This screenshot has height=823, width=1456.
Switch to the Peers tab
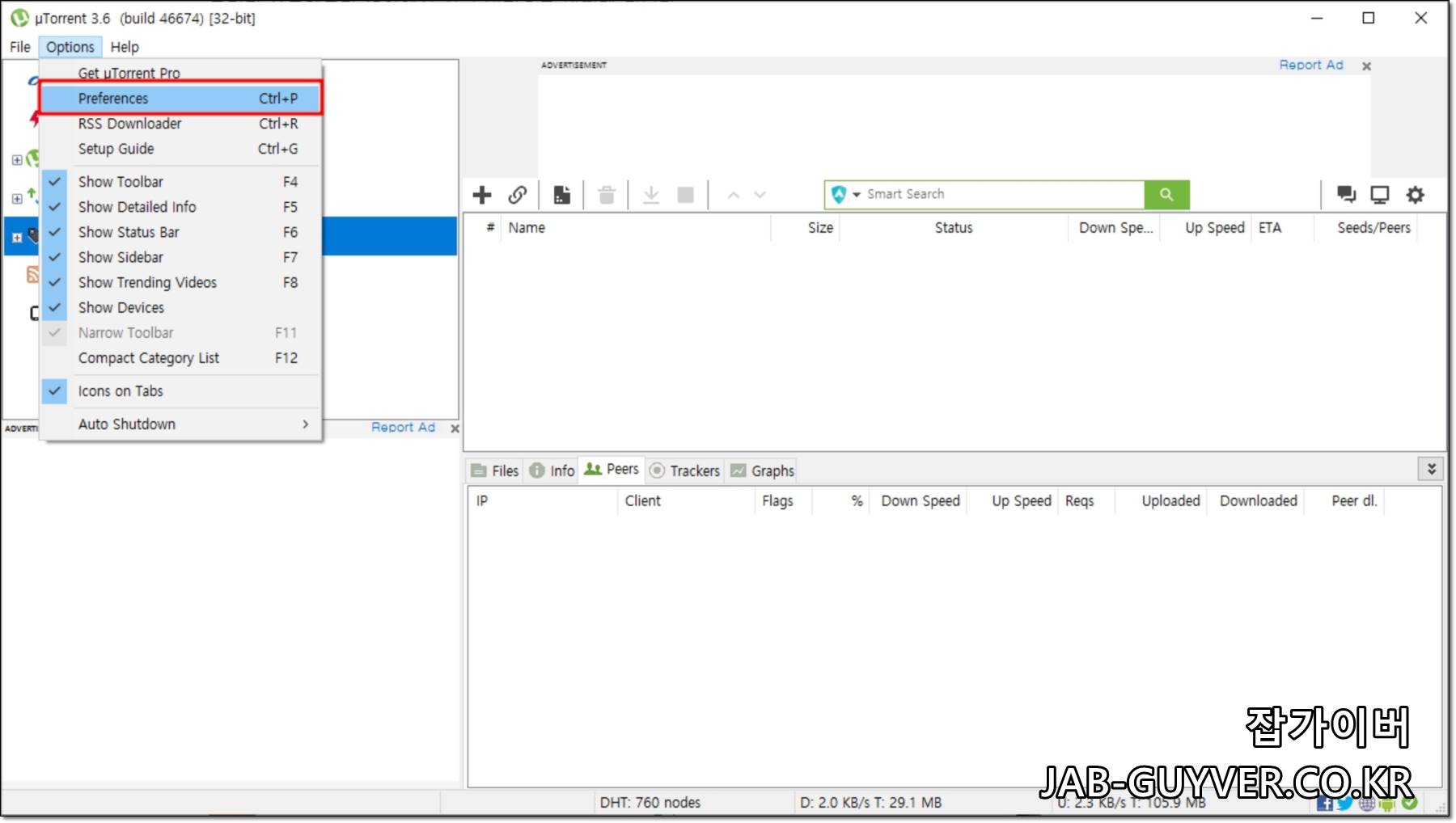(612, 469)
